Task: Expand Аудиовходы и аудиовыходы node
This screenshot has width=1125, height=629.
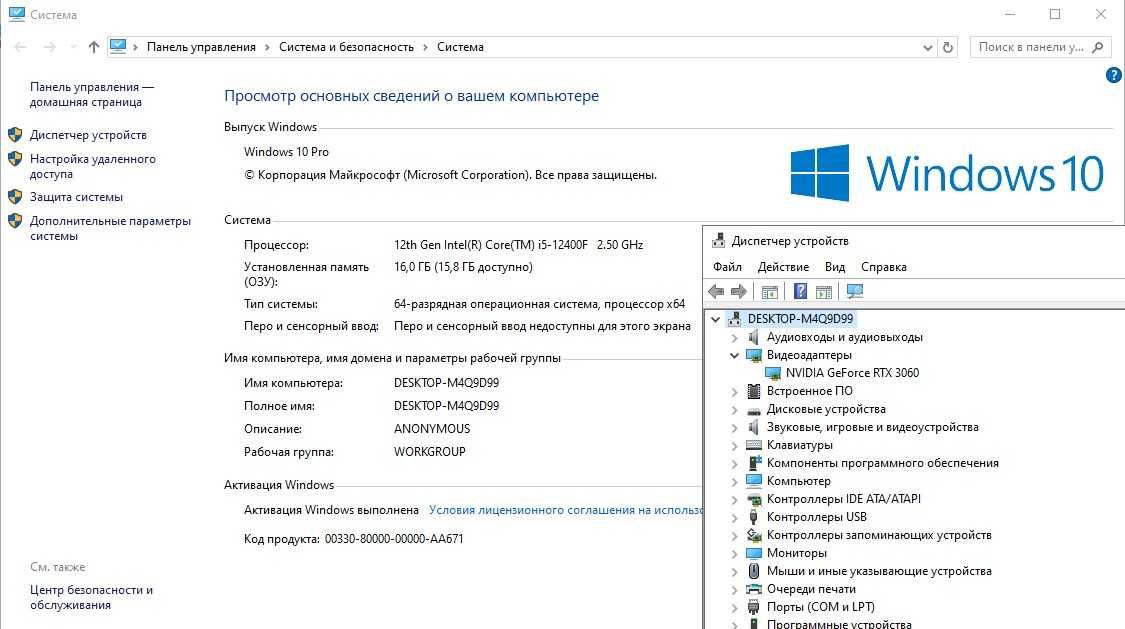Action: [x=734, y=337]
